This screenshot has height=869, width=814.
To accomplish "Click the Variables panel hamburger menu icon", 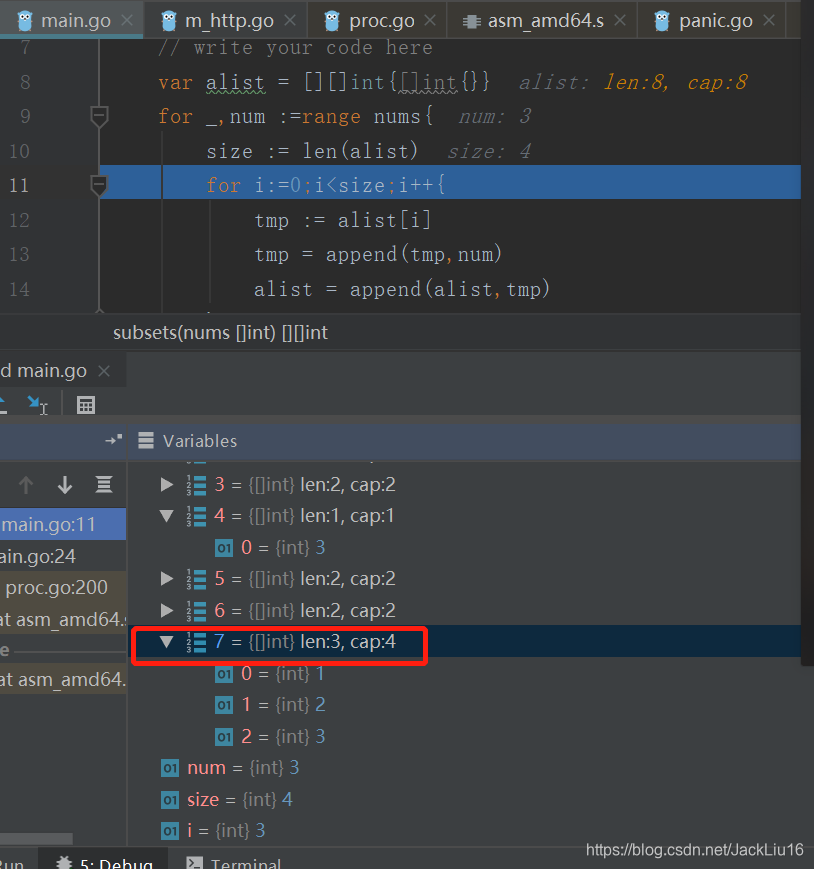I will (145, 440).
